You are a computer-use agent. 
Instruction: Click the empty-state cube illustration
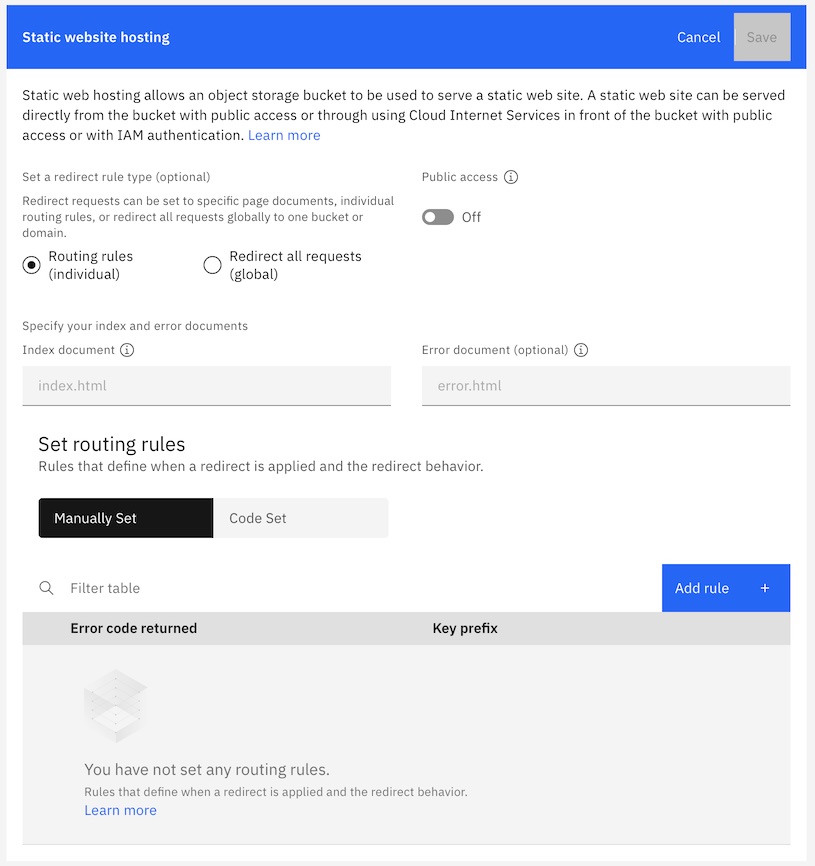[x=115, y=706]
